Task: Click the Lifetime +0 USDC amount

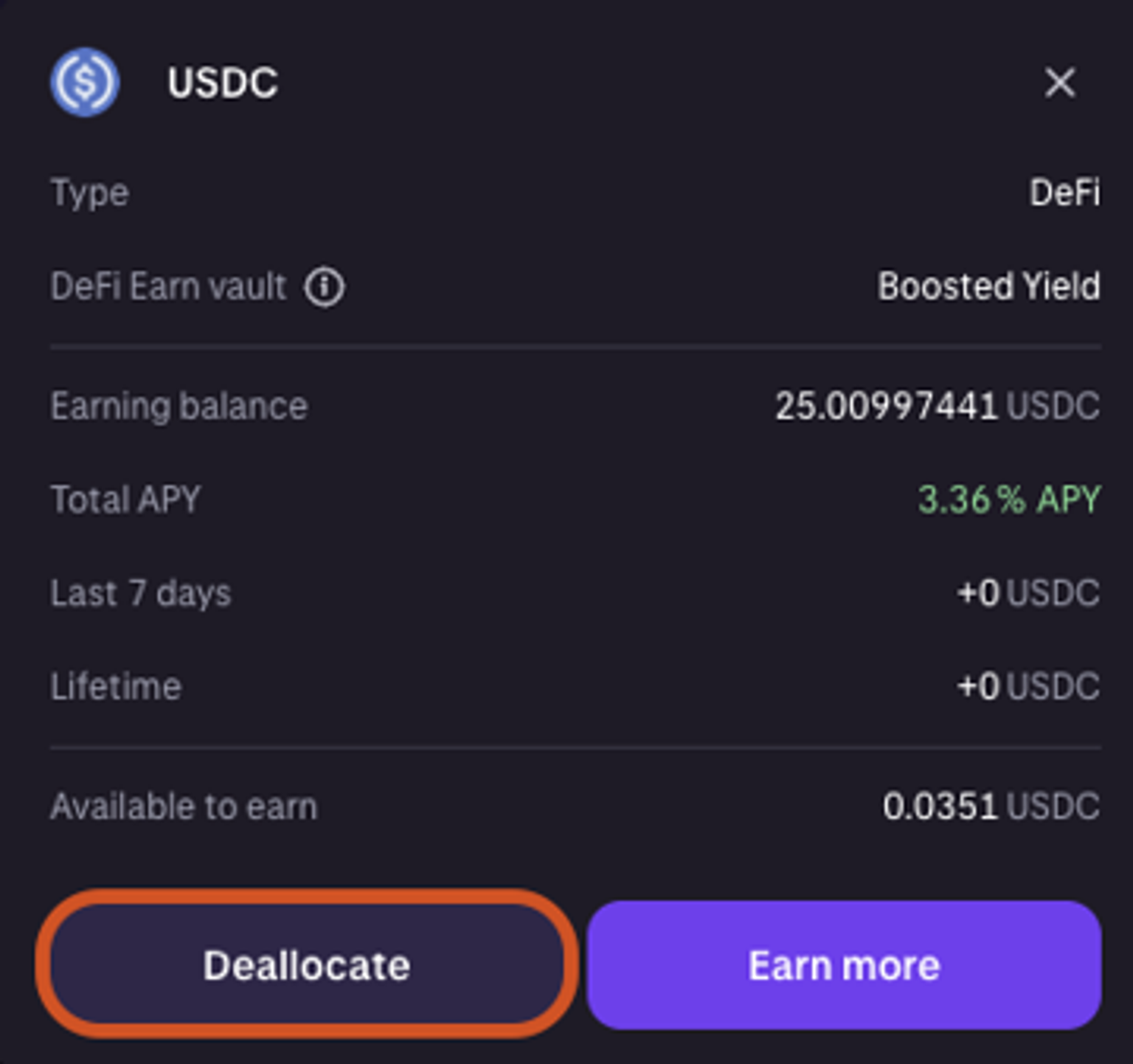Action: 1028,687
